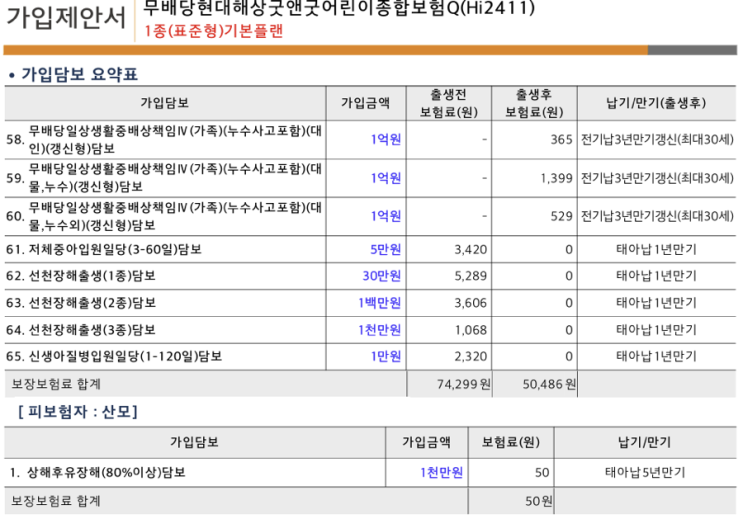Click the pre-birth premium '3,606'
The image size is (743, 519).
click(x=471, y=303)
